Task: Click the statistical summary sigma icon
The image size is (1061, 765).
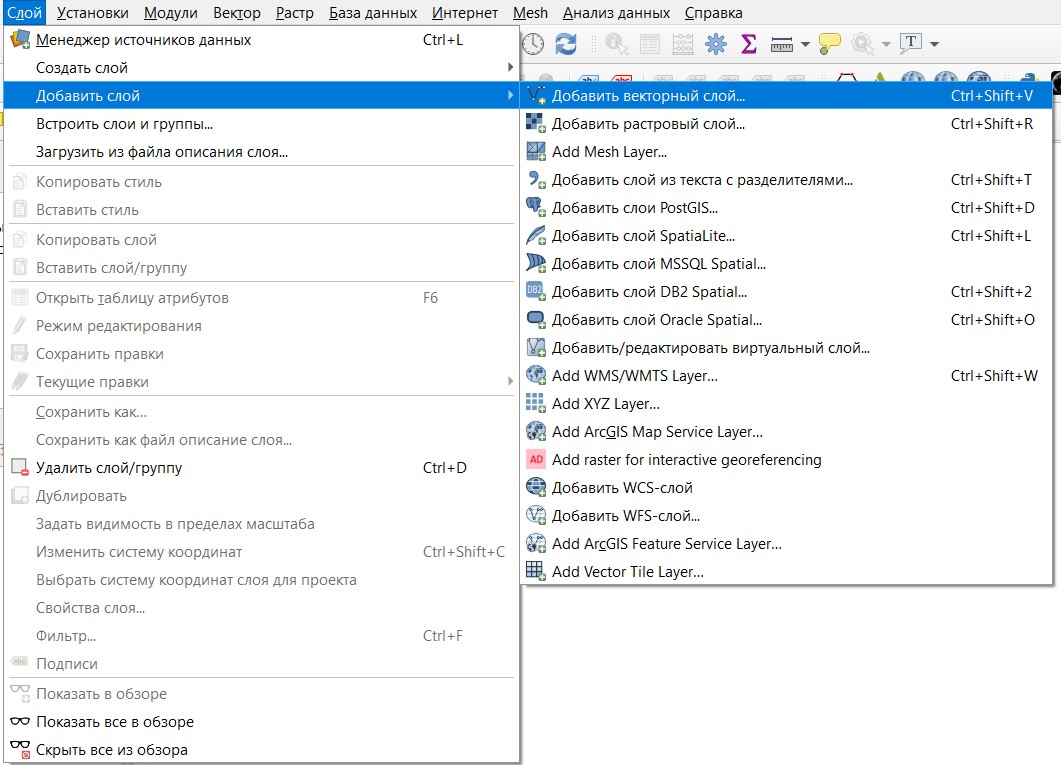Action: pos(748,44)
